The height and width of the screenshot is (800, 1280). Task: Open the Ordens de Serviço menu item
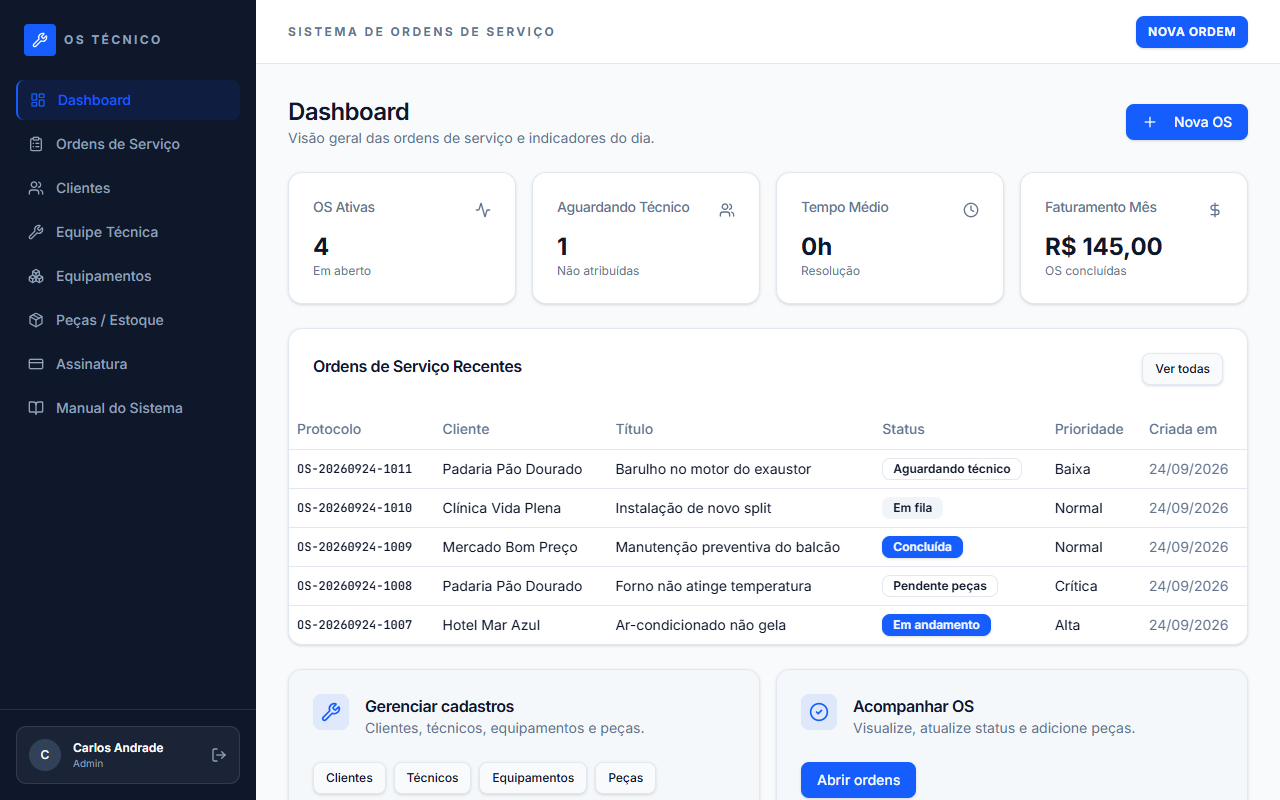pyautogui.click(x=128, y=144)
